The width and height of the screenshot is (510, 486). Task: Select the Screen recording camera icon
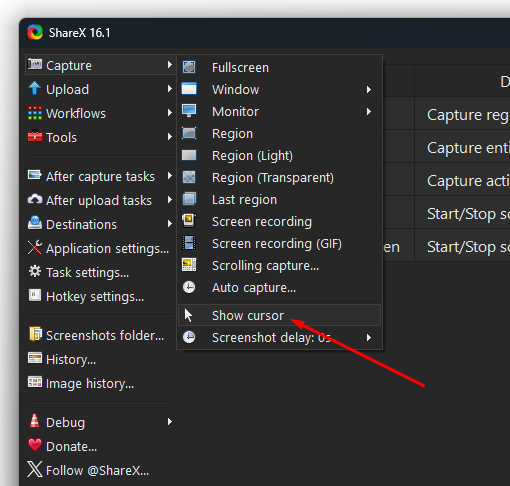(189, 221)
